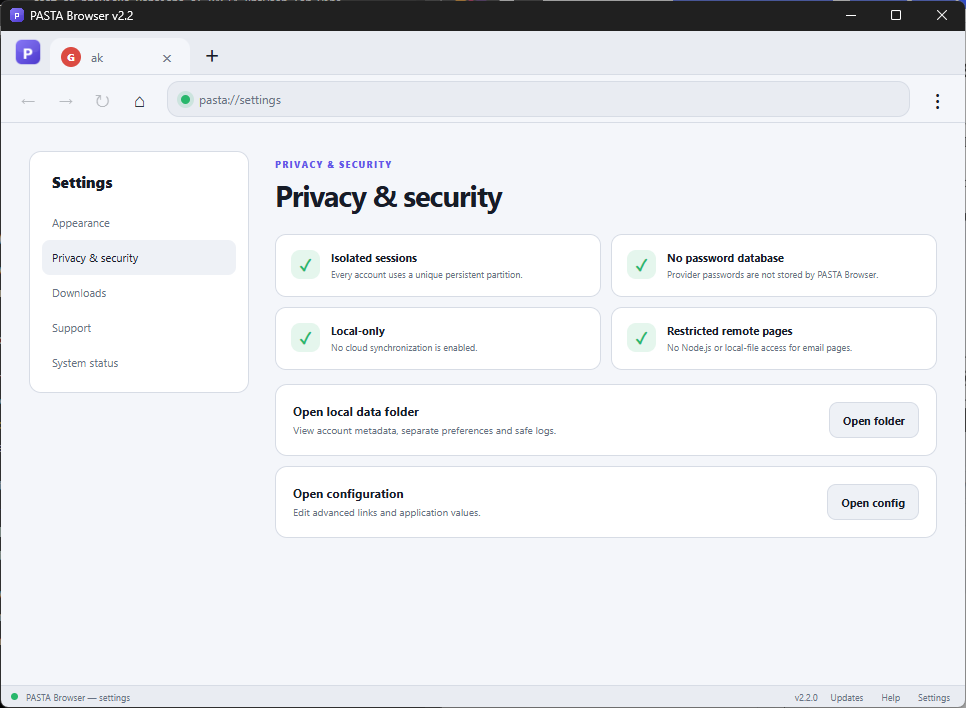Click 'Open local data folder' heading

tap(355, 412)
